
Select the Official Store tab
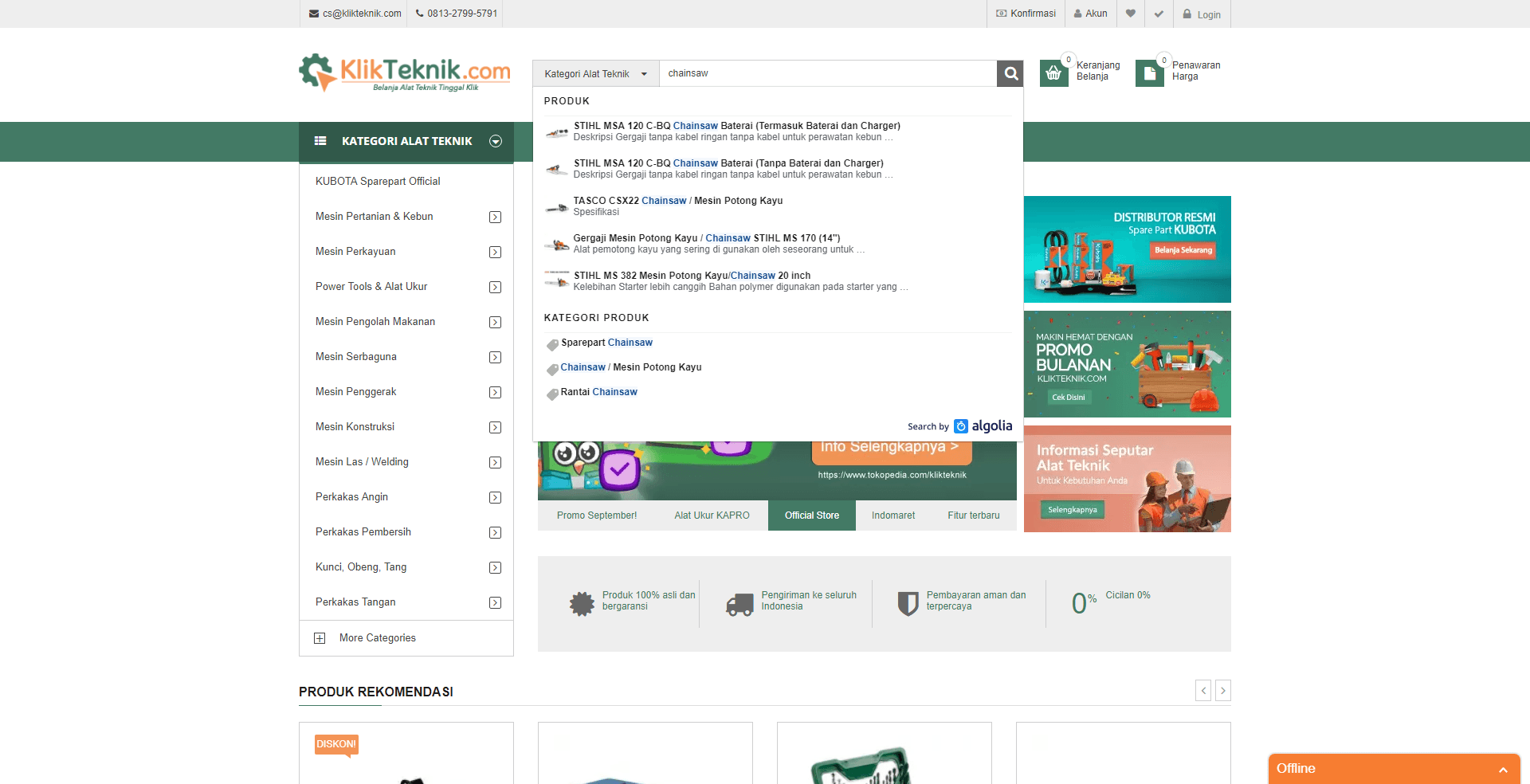tap(812, 515)
